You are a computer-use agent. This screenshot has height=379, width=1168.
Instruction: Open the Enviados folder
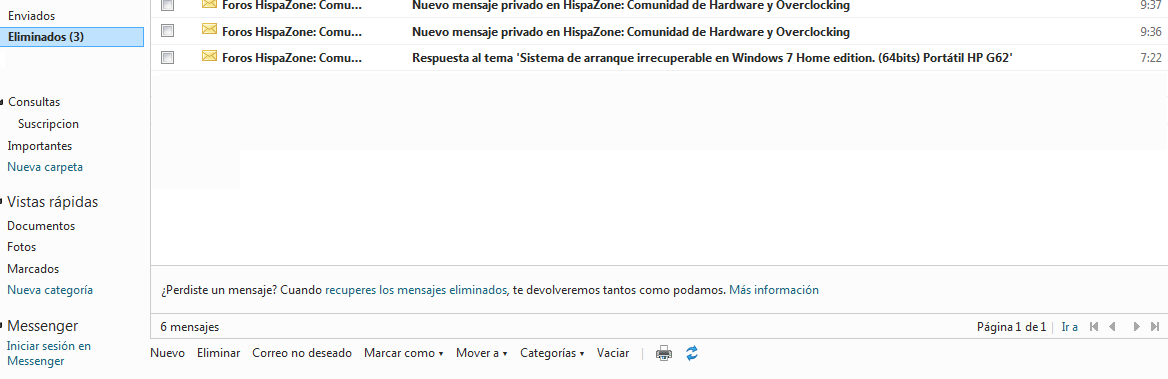click(x=31, y=15)
